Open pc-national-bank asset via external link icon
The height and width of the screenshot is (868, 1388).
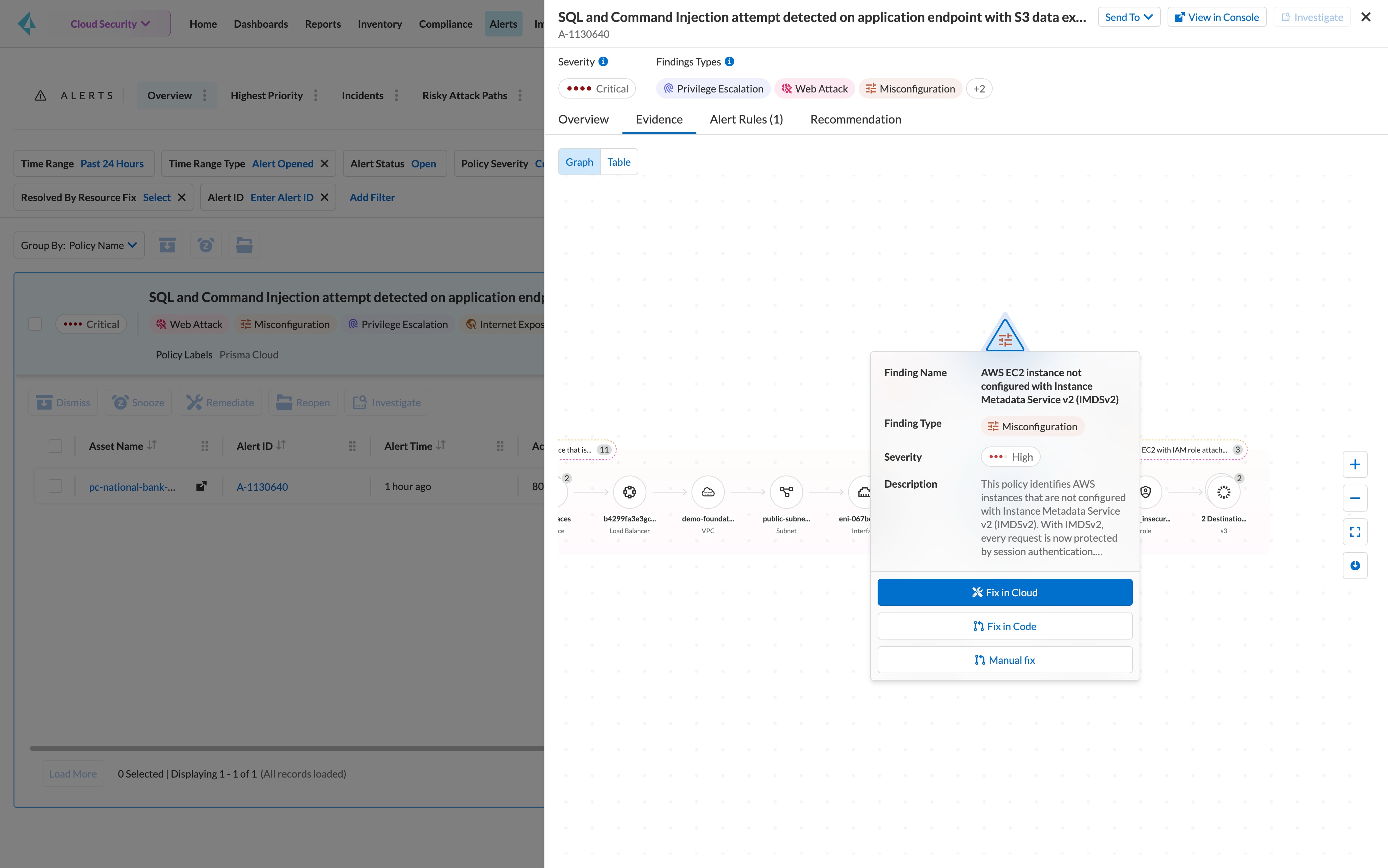201,486
